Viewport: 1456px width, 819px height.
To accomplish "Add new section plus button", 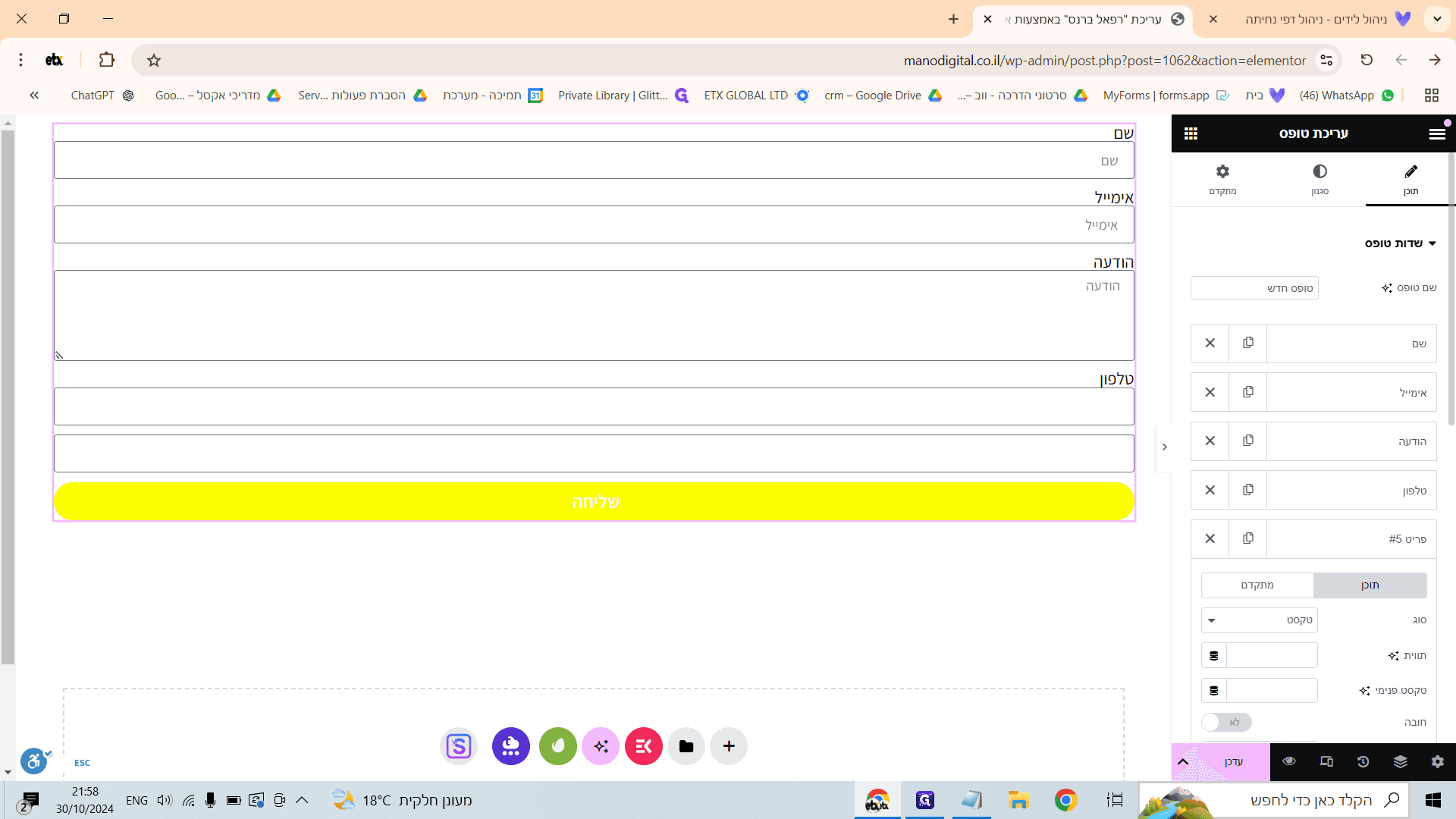I will click(x=729, y=747).
